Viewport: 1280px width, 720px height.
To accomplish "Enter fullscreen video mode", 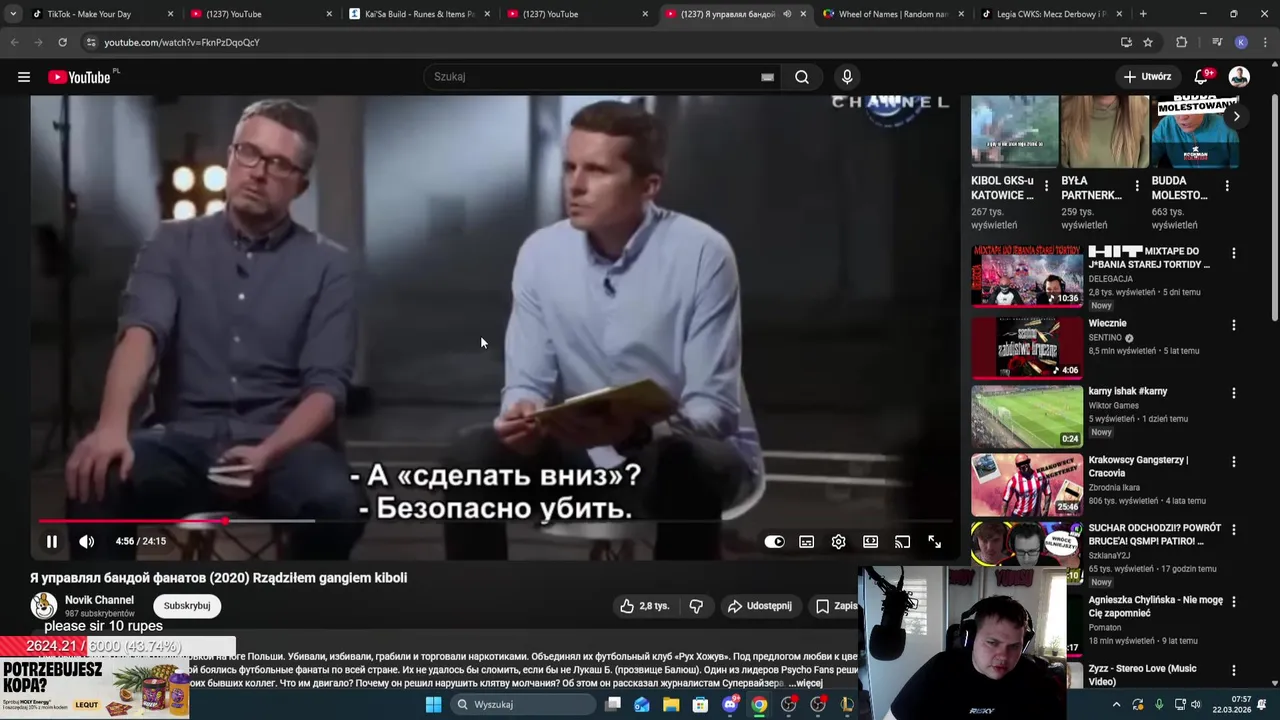I will pos(934,541).
